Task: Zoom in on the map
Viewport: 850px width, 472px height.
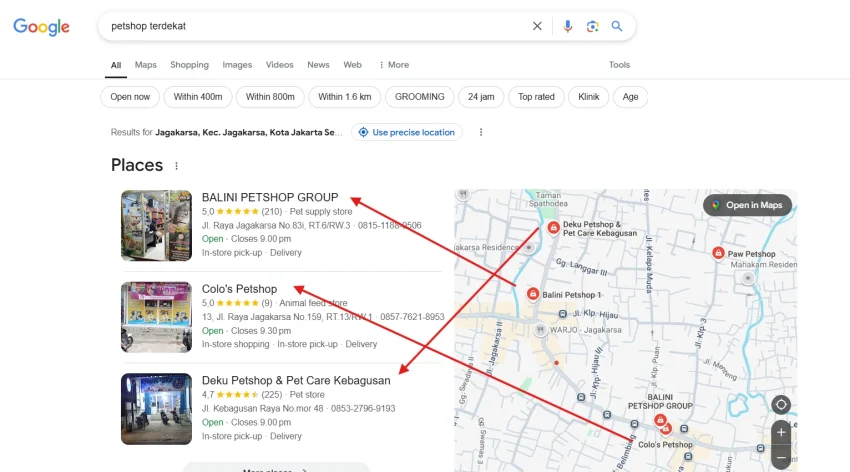Action: click(x=781, y=432)
